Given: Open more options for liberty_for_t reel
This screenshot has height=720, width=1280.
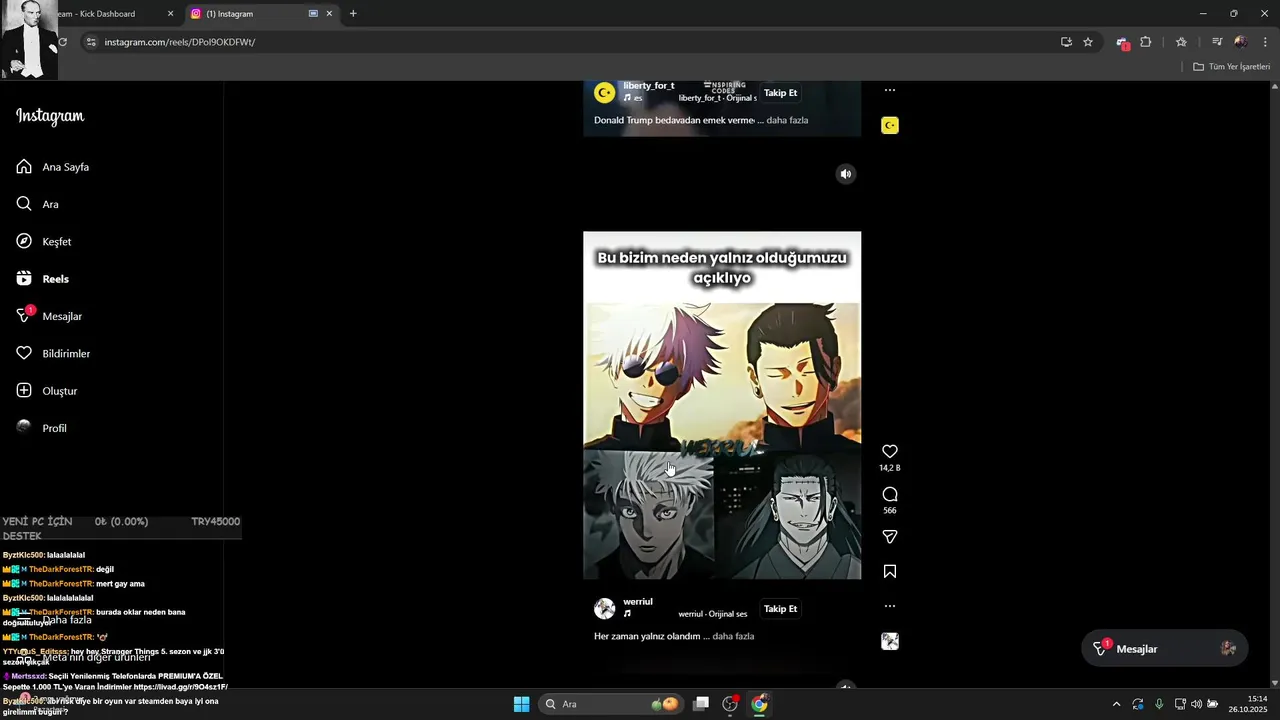Looking at the screenshot, I should point(890,90).
